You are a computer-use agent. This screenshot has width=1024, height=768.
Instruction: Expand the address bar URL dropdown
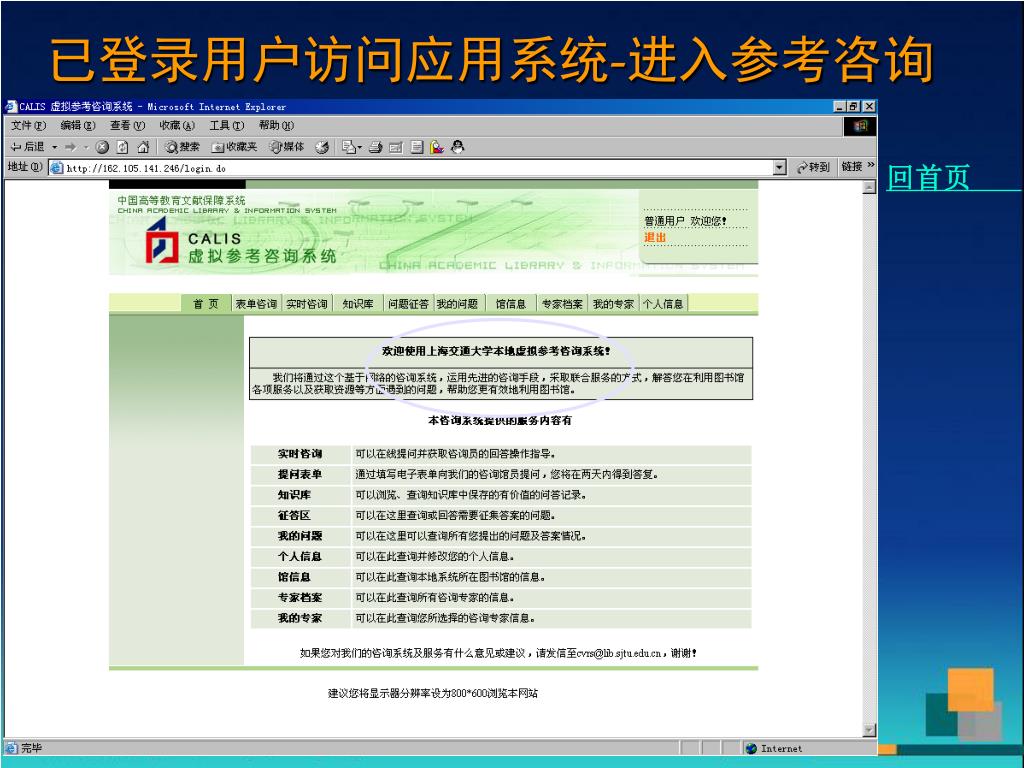coord(779,168)
